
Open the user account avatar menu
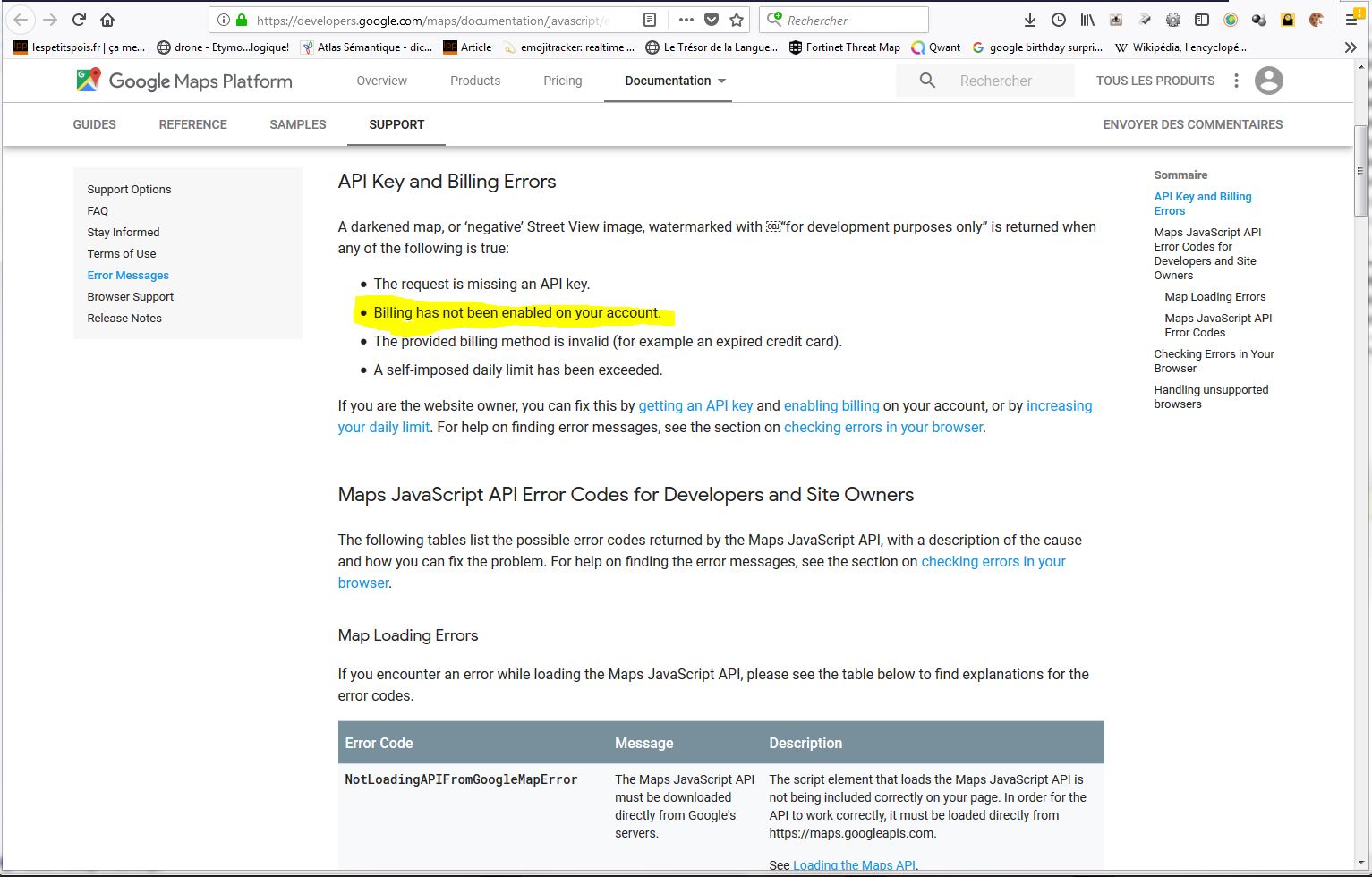(x=1268, y=81)
